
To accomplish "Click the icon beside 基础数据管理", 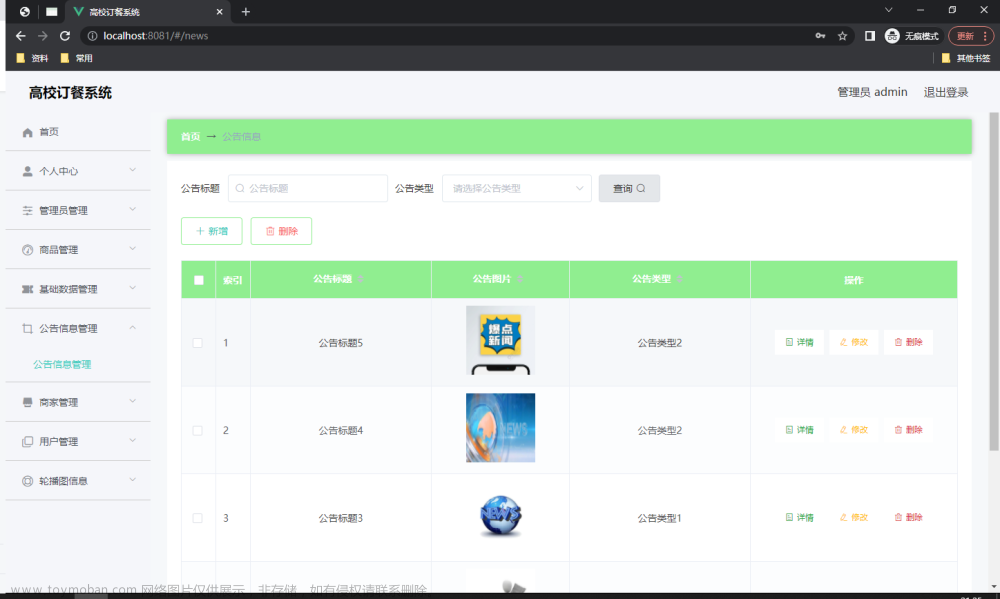I will (27, 290).
